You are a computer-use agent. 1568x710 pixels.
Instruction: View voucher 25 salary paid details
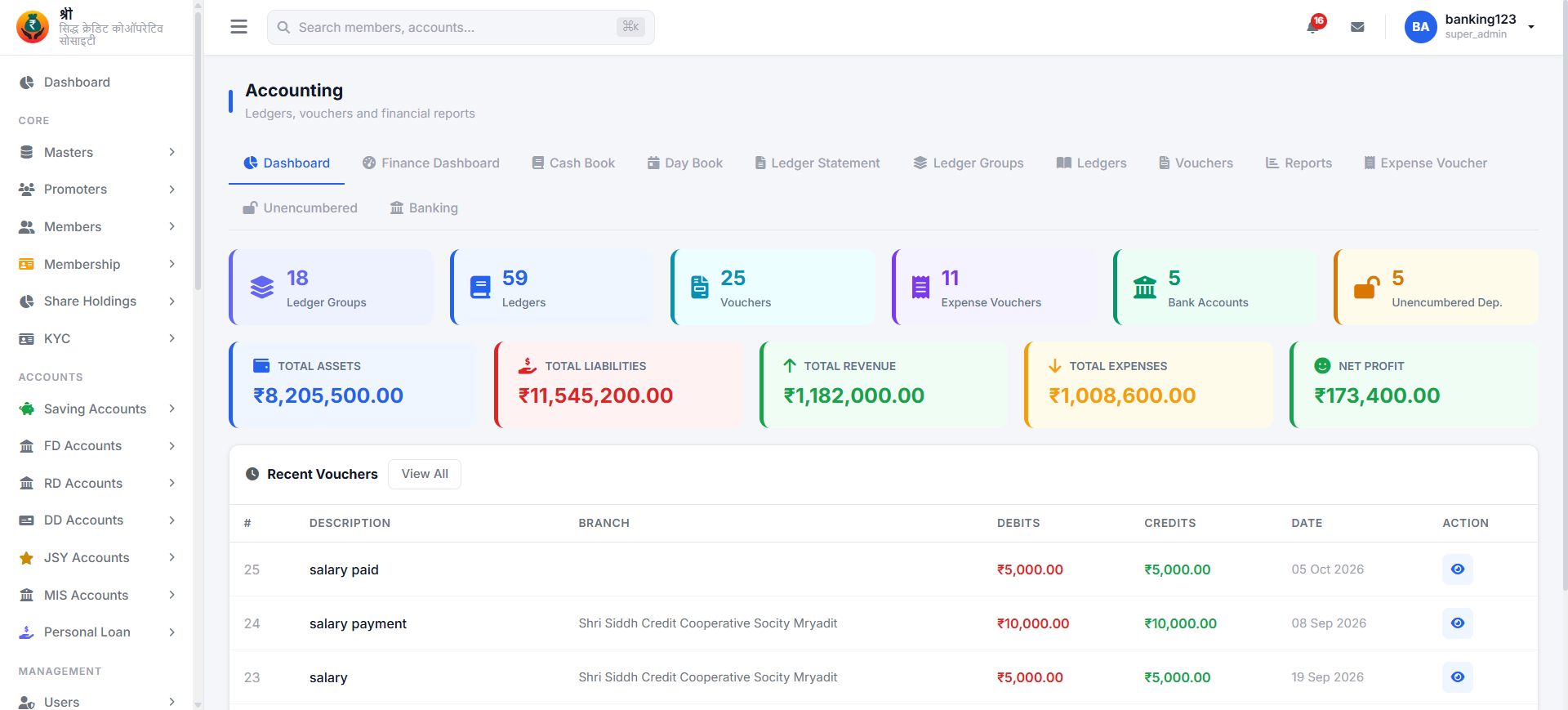(x=1457, y=569)
